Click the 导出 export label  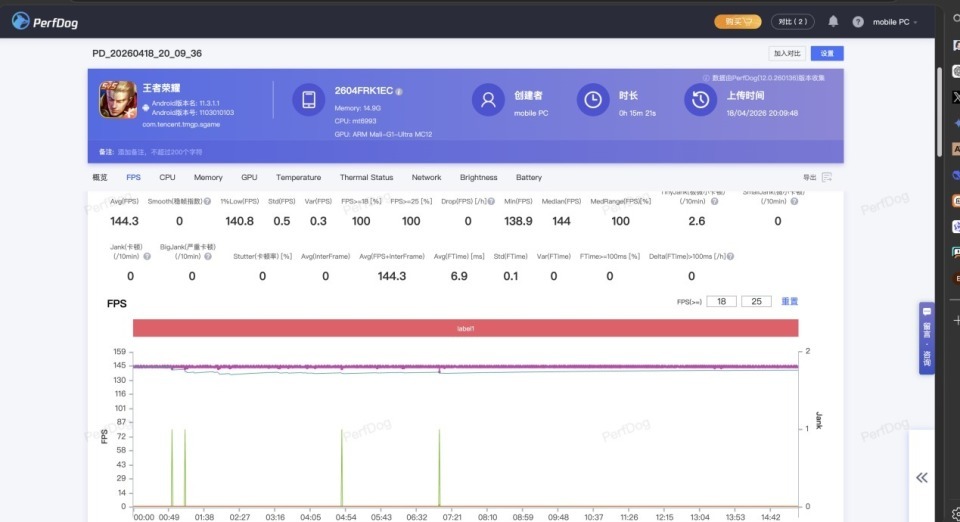tap(809, 177)
